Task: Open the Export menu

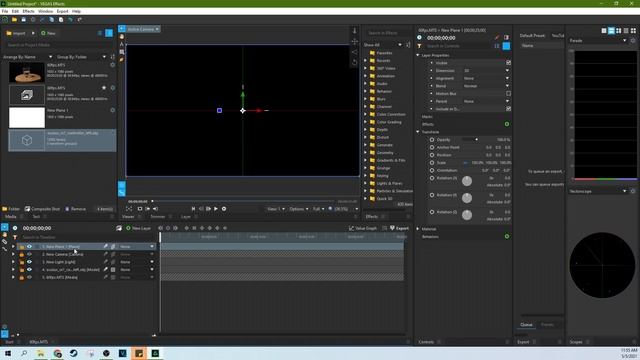Action: (62, 11)
